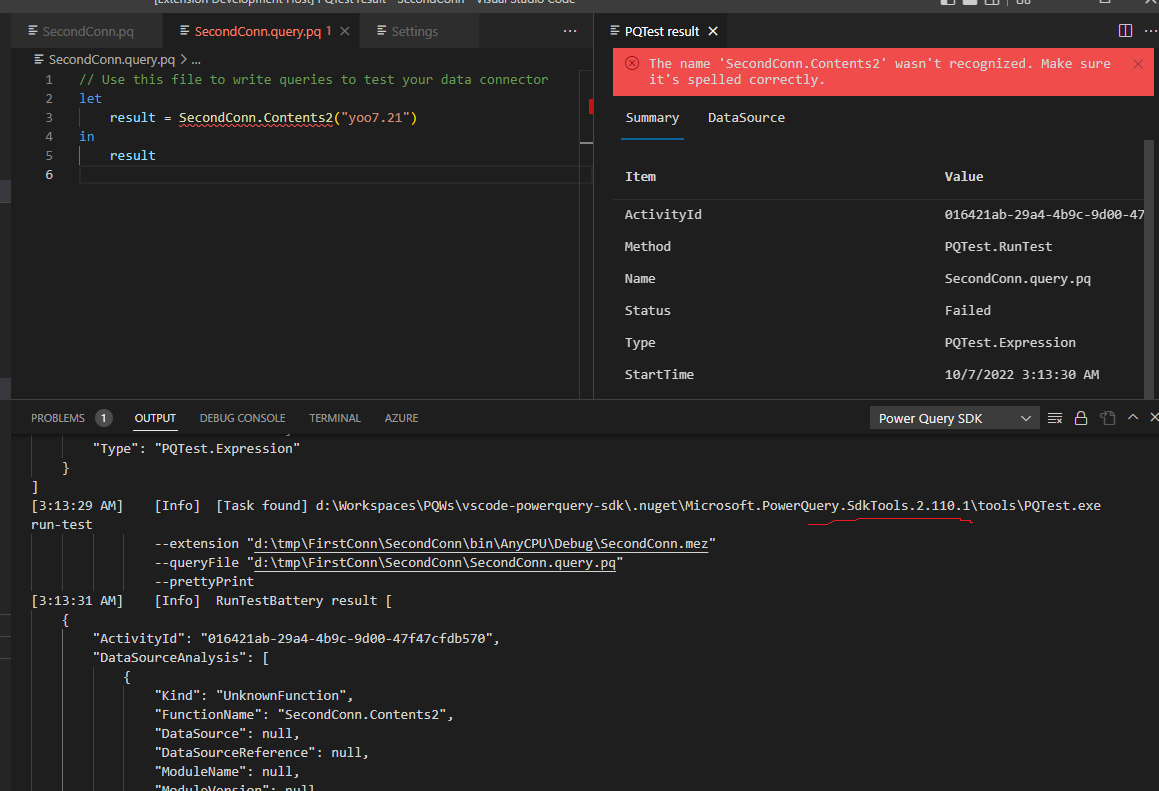
Task: Click the Item column header
Action: (640, 177)
